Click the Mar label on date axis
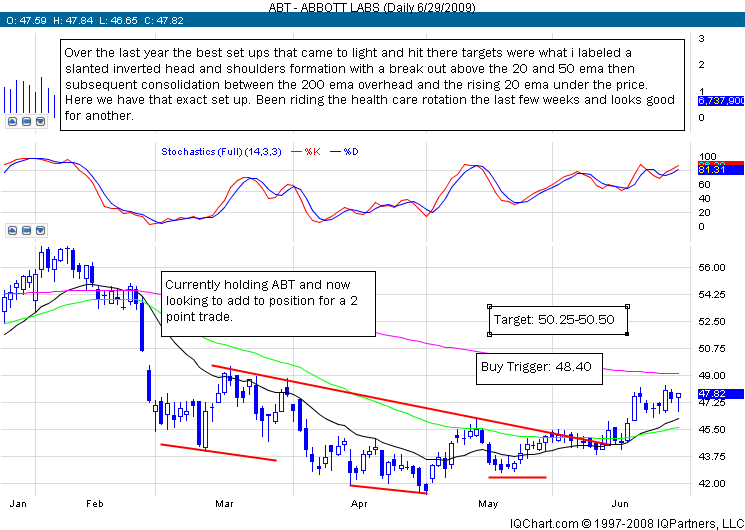Viewport: 745px width, 530px height. coord(225,503)
